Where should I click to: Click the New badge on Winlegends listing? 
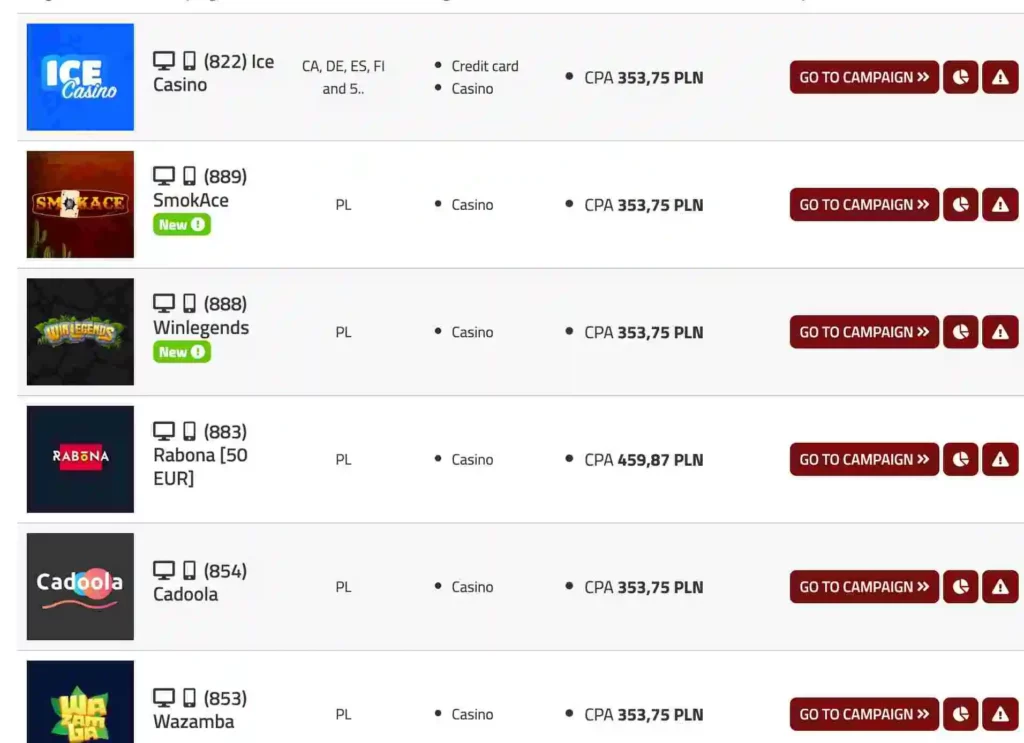[181, 351]
